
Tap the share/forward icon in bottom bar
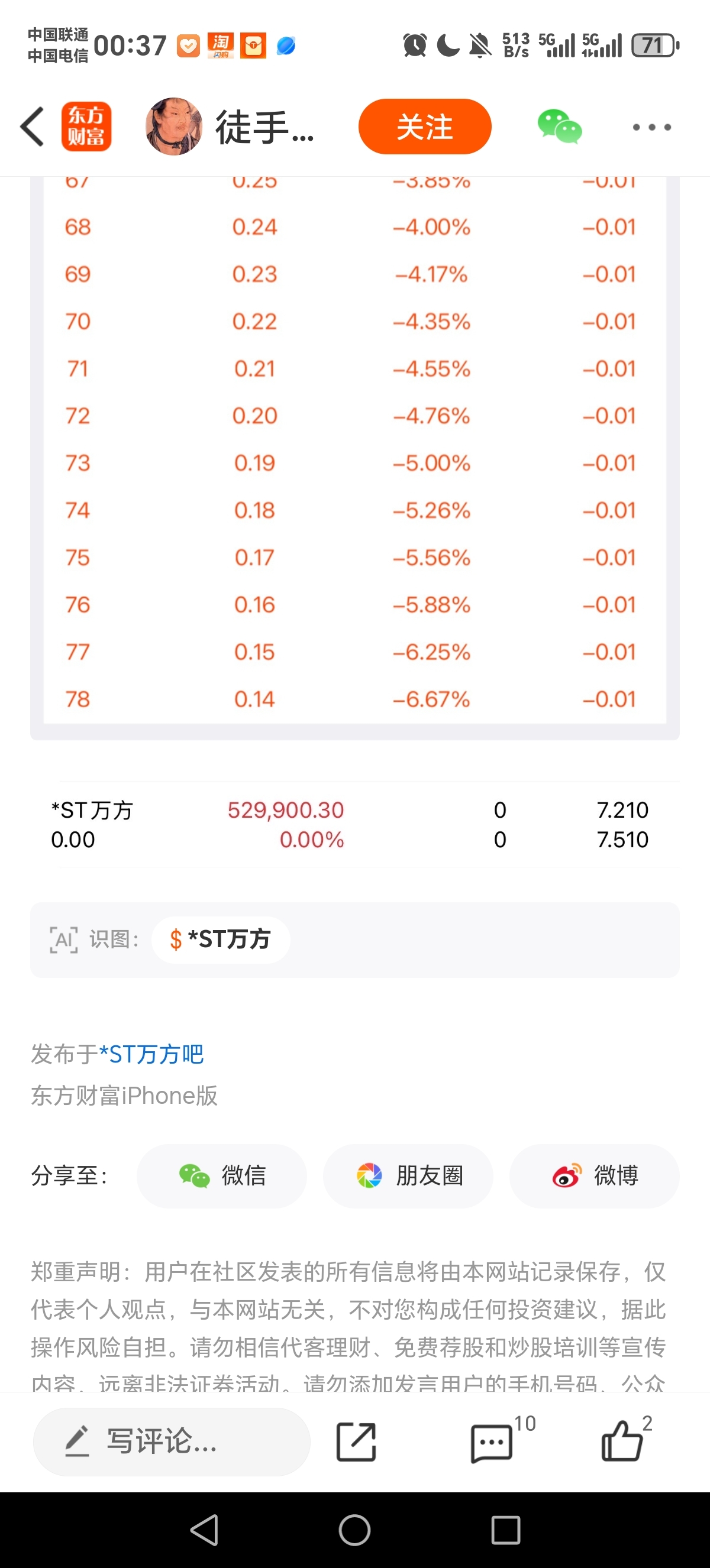356,1441
